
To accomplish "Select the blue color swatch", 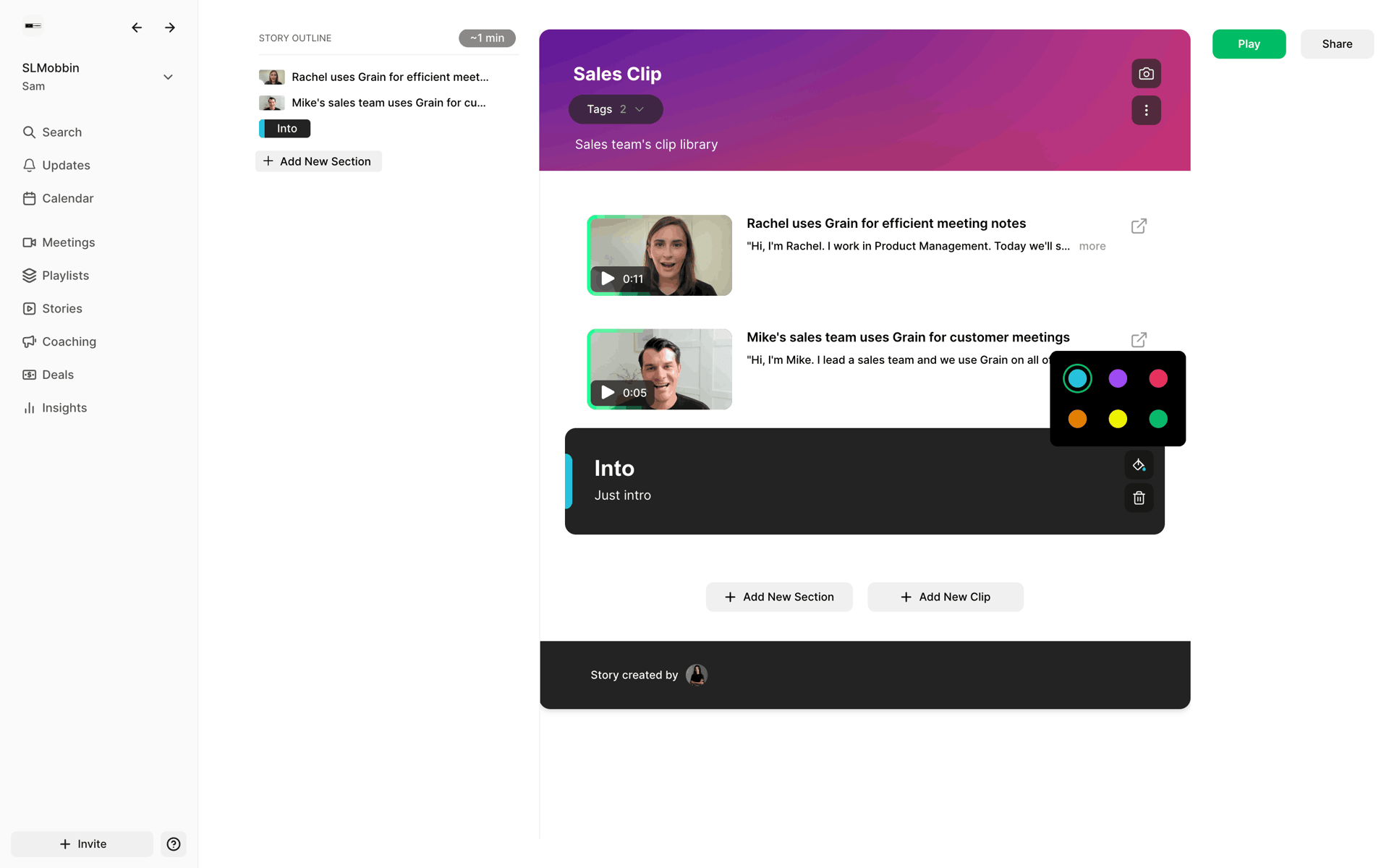I will 1077,378.
